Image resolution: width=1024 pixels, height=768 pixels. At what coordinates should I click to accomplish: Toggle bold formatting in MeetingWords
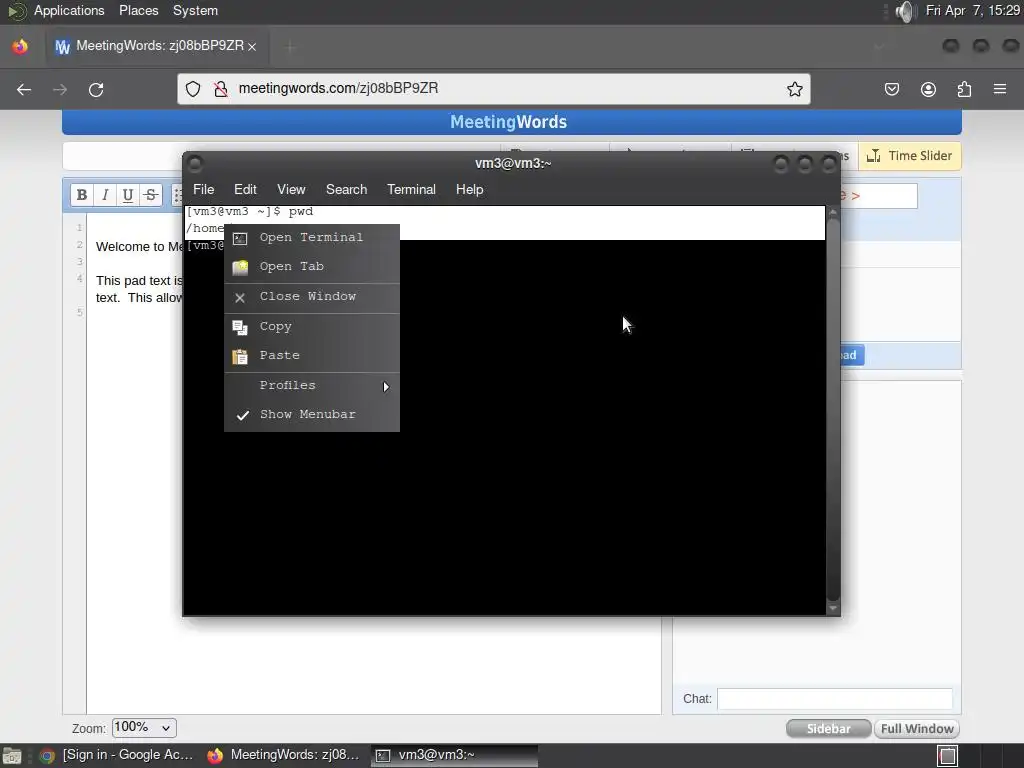82,195
